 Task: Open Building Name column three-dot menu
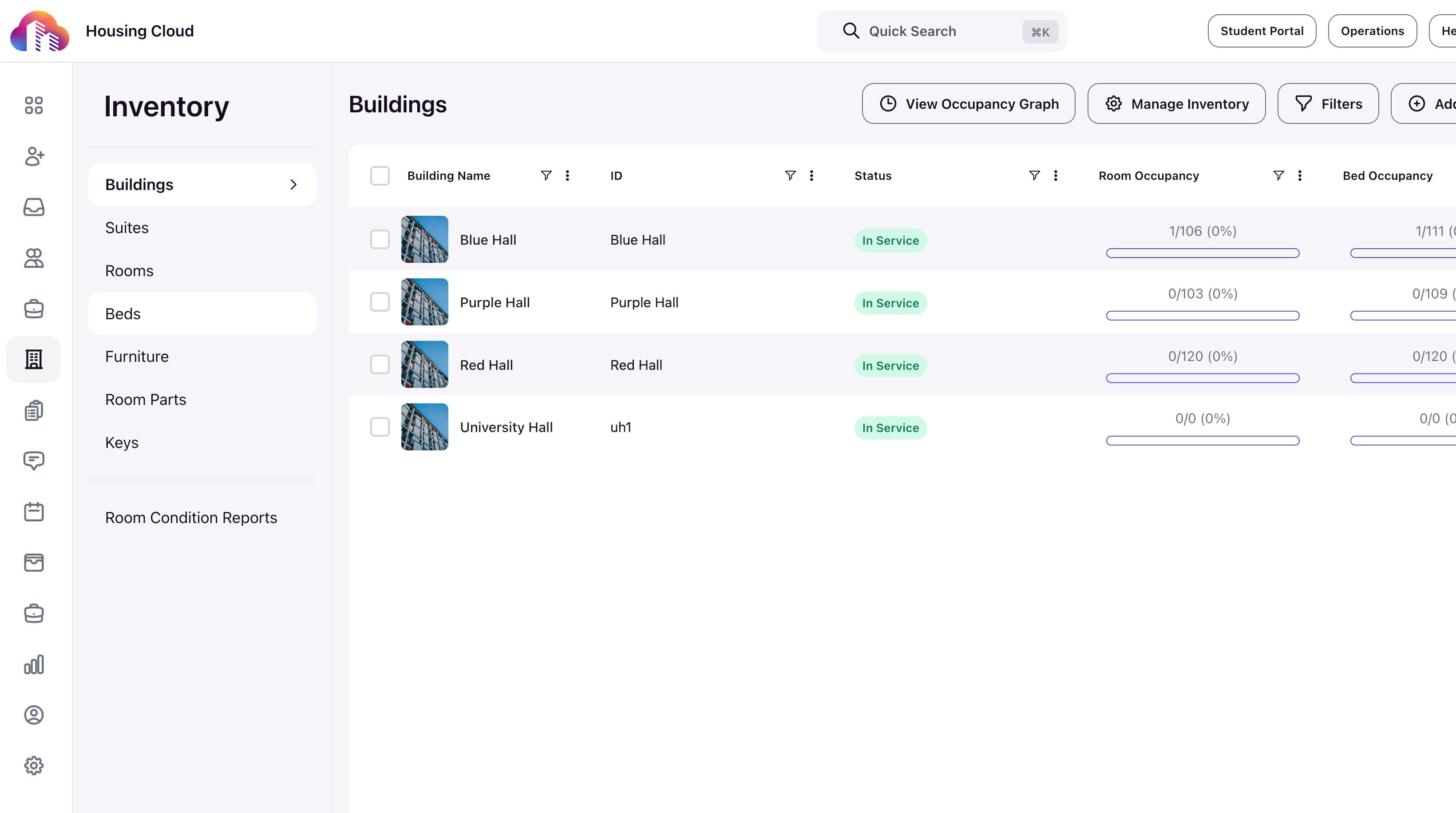[567, 175]
